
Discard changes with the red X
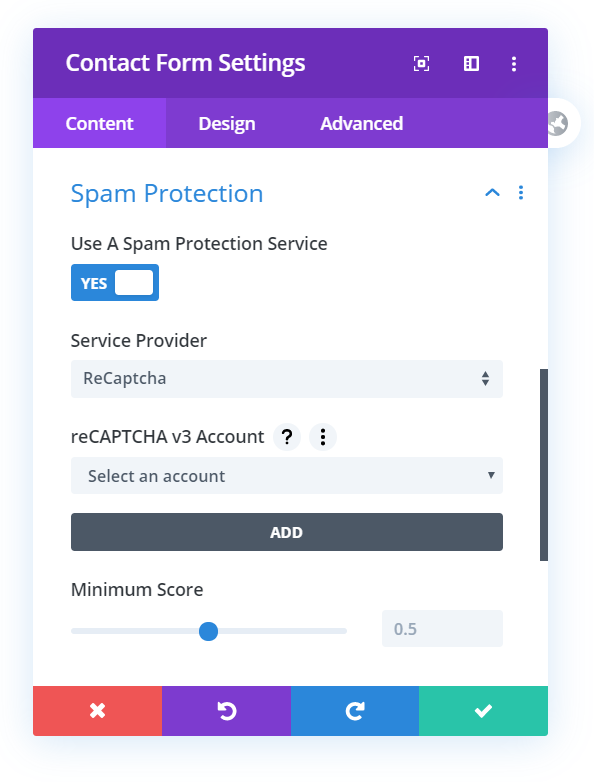[x=97, y=711]
